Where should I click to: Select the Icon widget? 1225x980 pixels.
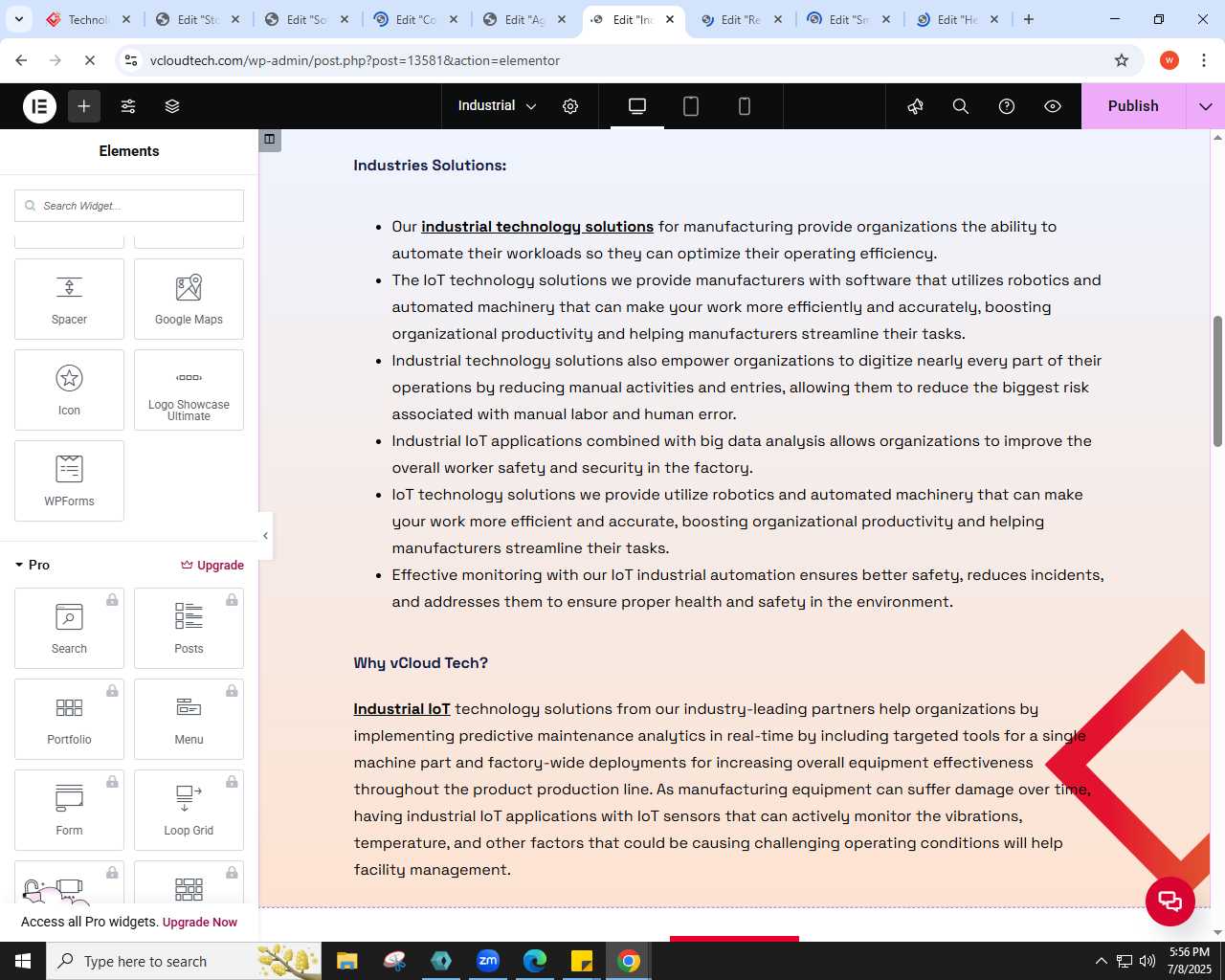tap(69, 390)
